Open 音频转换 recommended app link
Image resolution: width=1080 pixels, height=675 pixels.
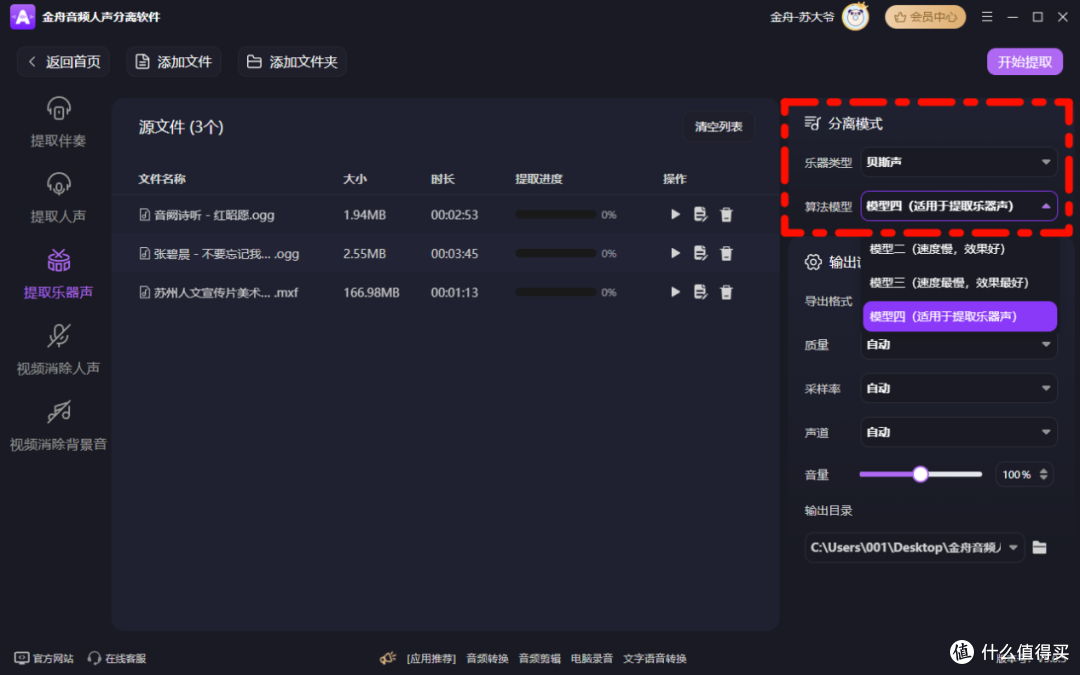(487, 658)
